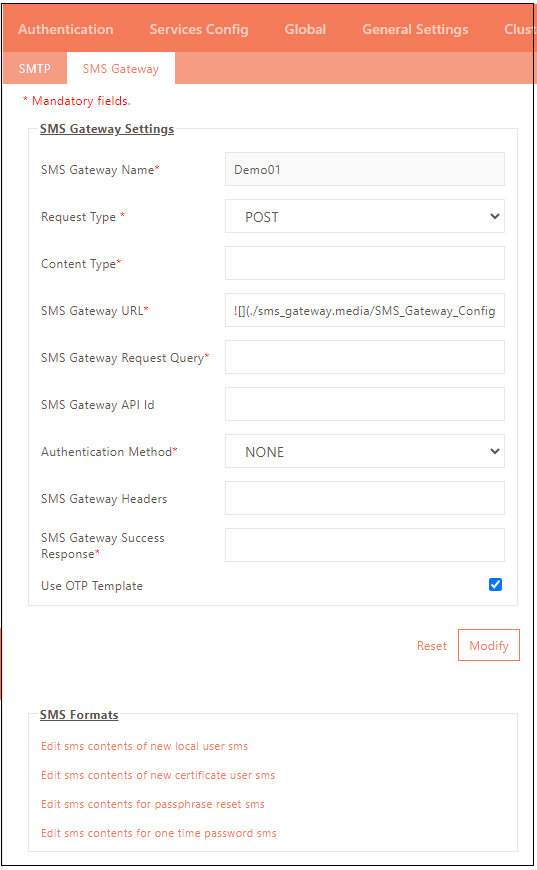Switch to the SMTP tab
537x870 pixels.
coord(34,68)
